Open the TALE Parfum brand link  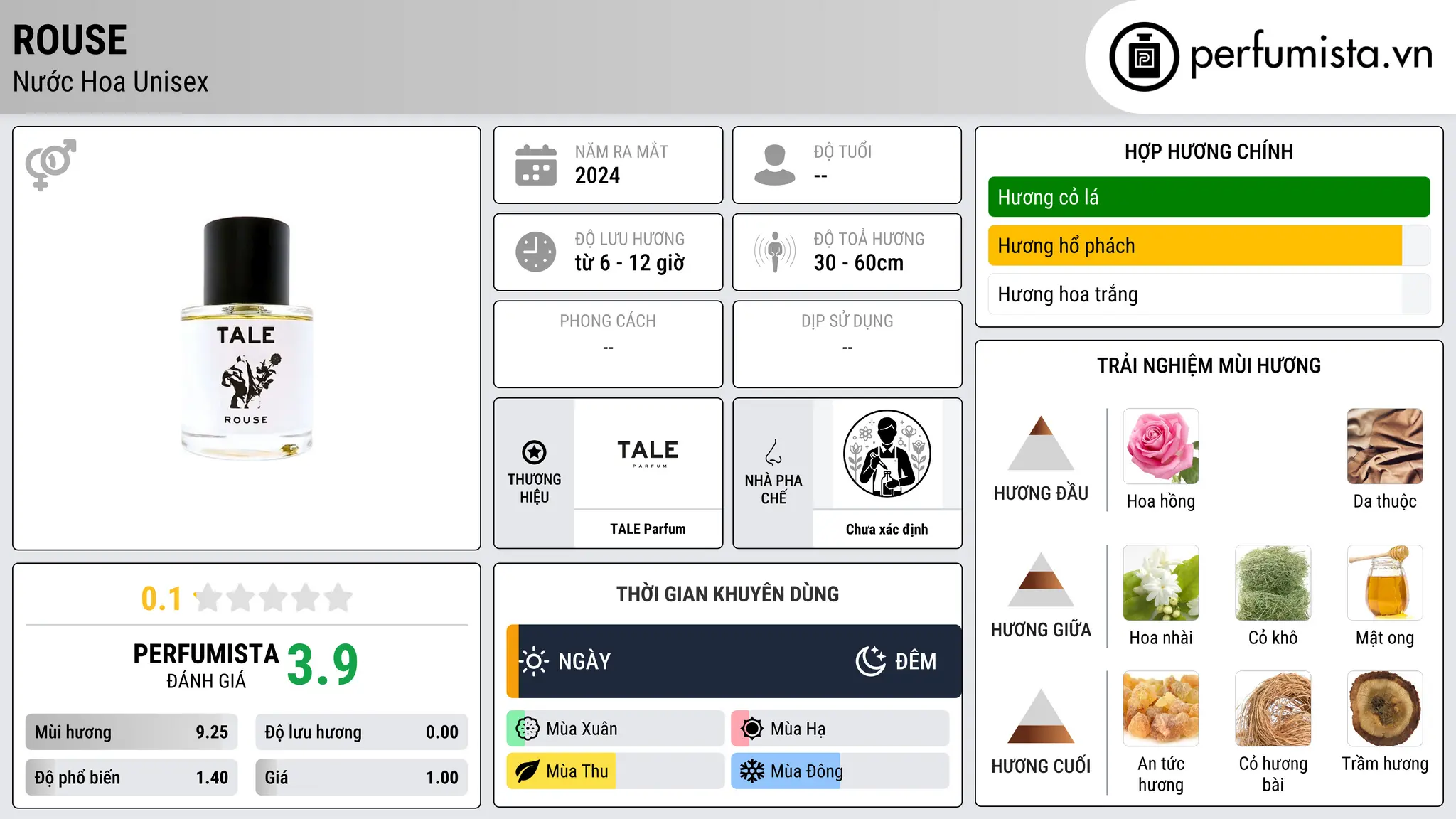click(x=648, y=529)
